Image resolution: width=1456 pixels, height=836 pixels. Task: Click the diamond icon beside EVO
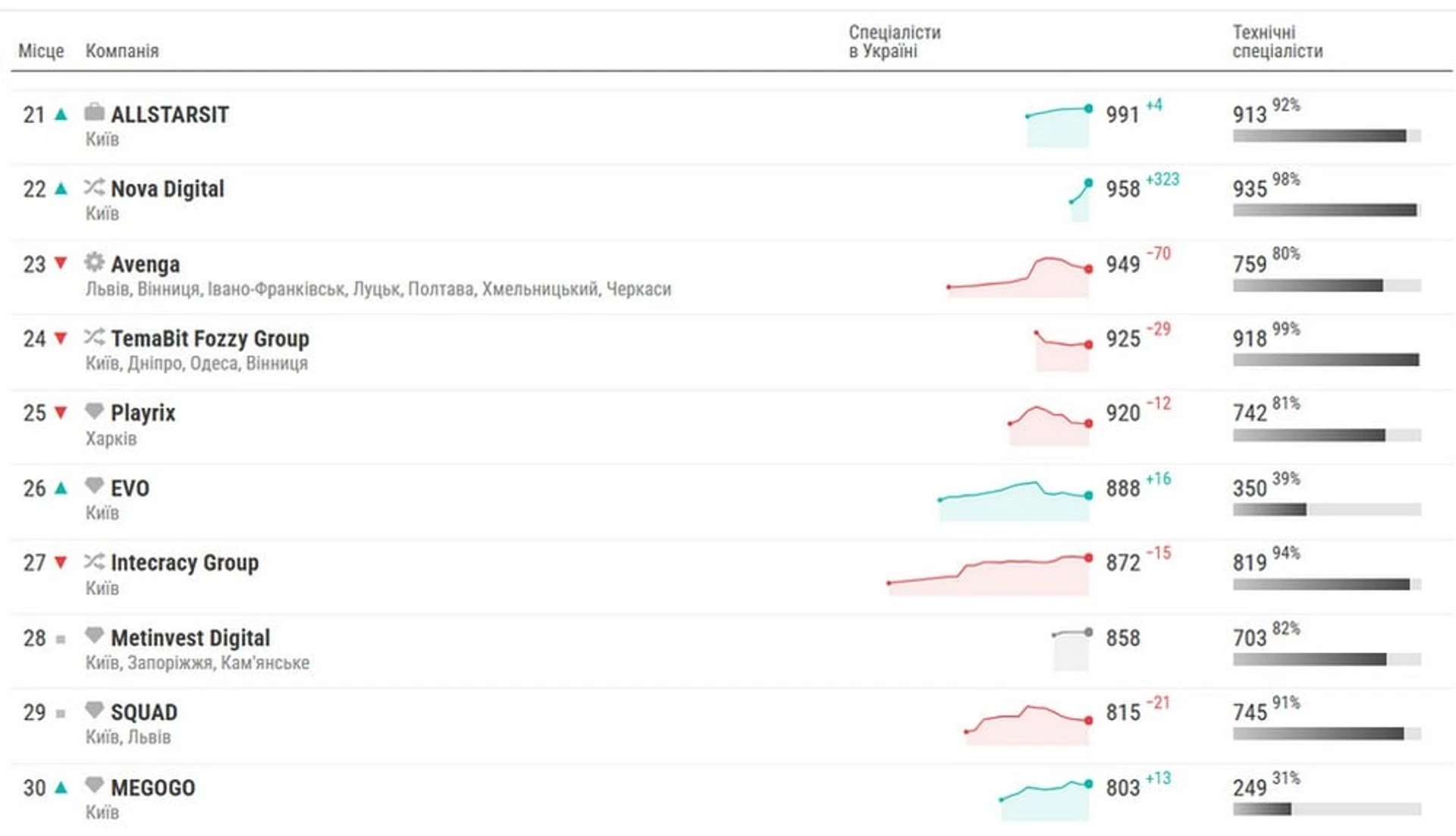click(x=94, y=486)
